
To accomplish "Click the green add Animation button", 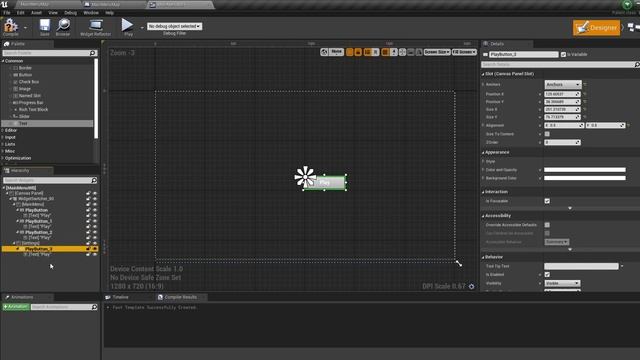I will pos(16,307).
